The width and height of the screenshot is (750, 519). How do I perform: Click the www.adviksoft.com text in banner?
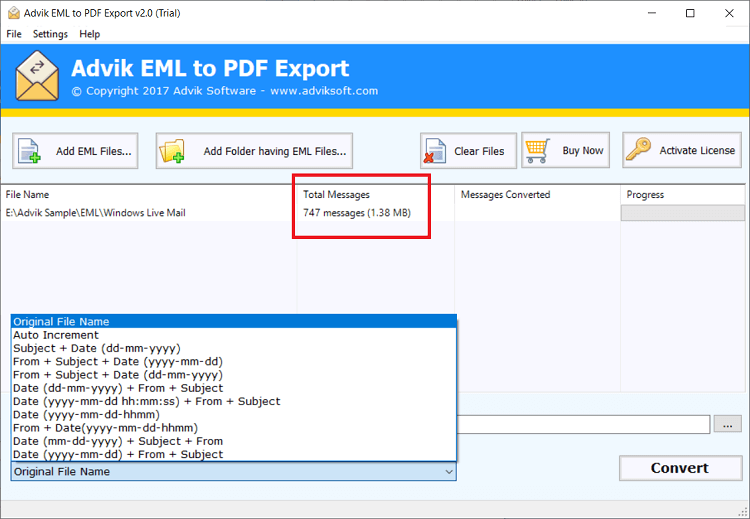[x=324, y=91]
